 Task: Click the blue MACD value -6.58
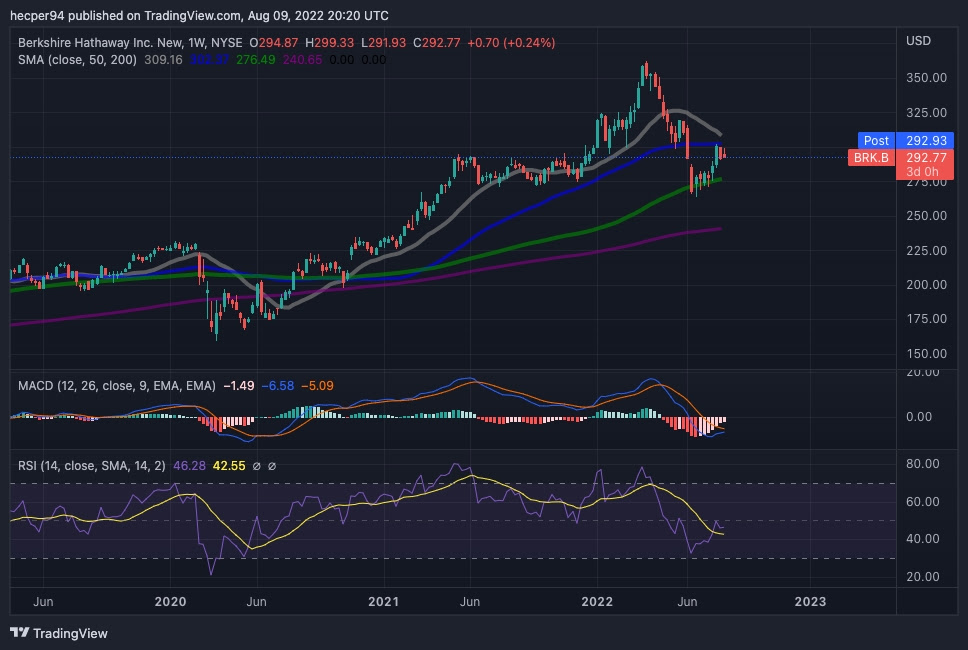(278, 386)
